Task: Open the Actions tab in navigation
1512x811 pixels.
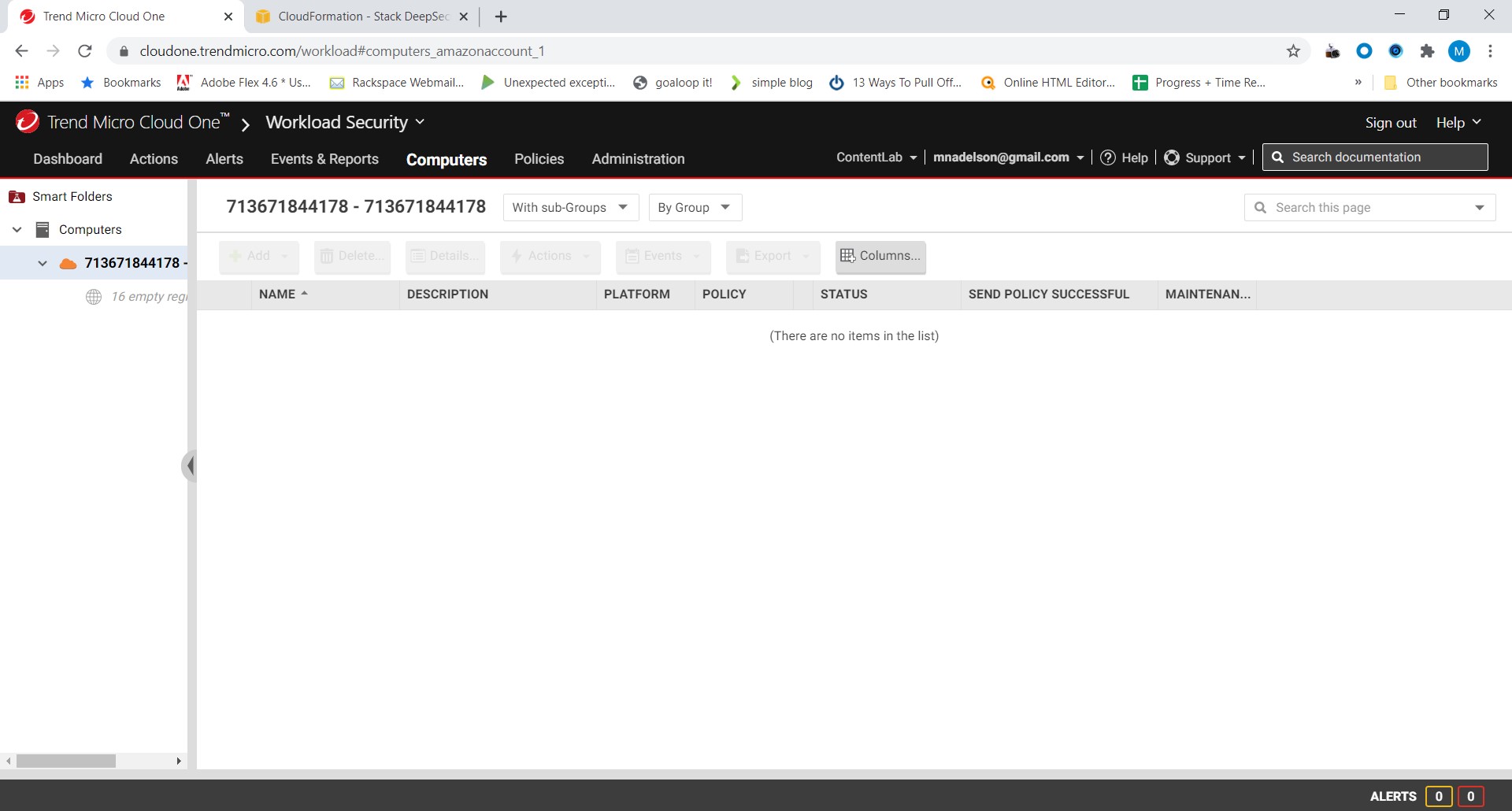Action: [x=154, y=159]
